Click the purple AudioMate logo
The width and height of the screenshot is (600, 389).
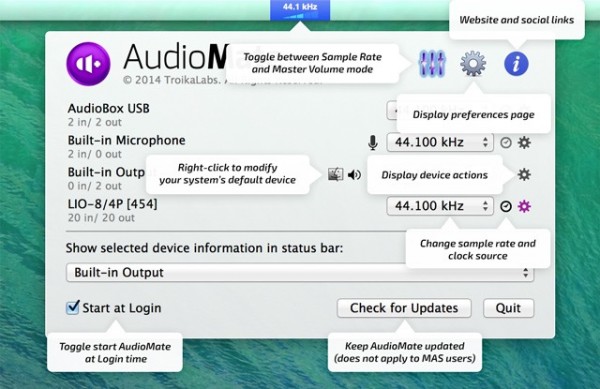pos(88,63)
